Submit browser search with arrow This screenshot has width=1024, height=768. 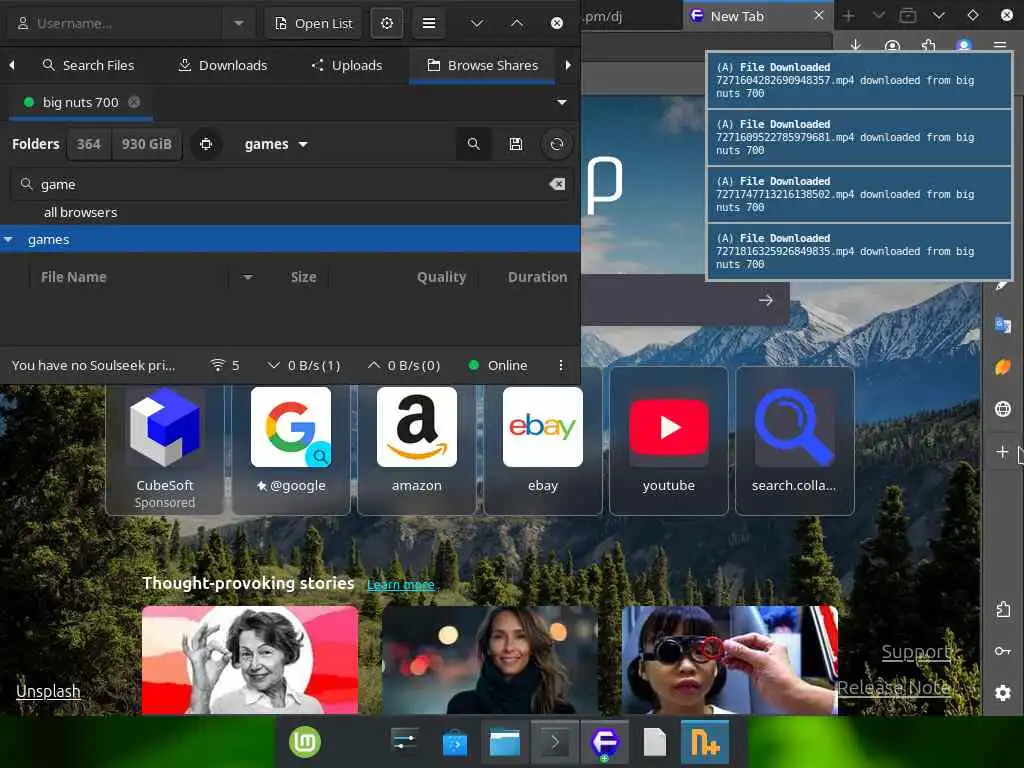(765, 300)
